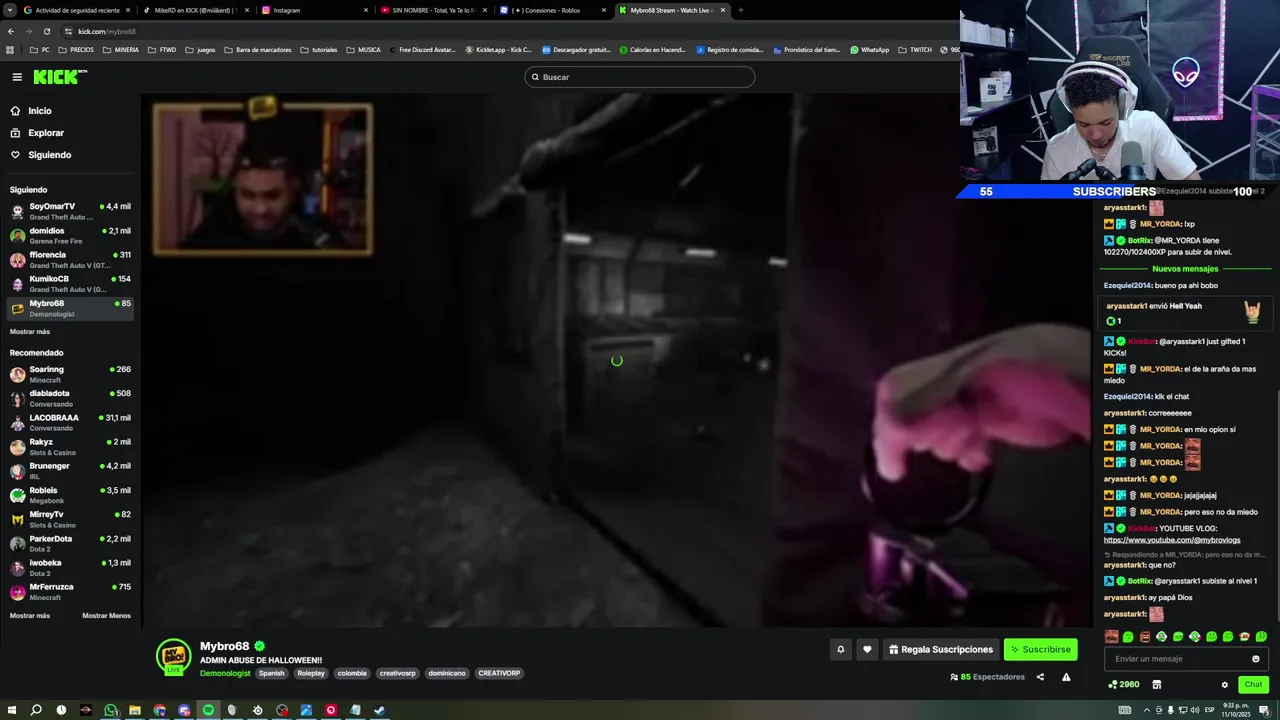The width and height of the screenshot is (1280, 720).
Task: Click the green KICK logo
Action: [60, 77]
